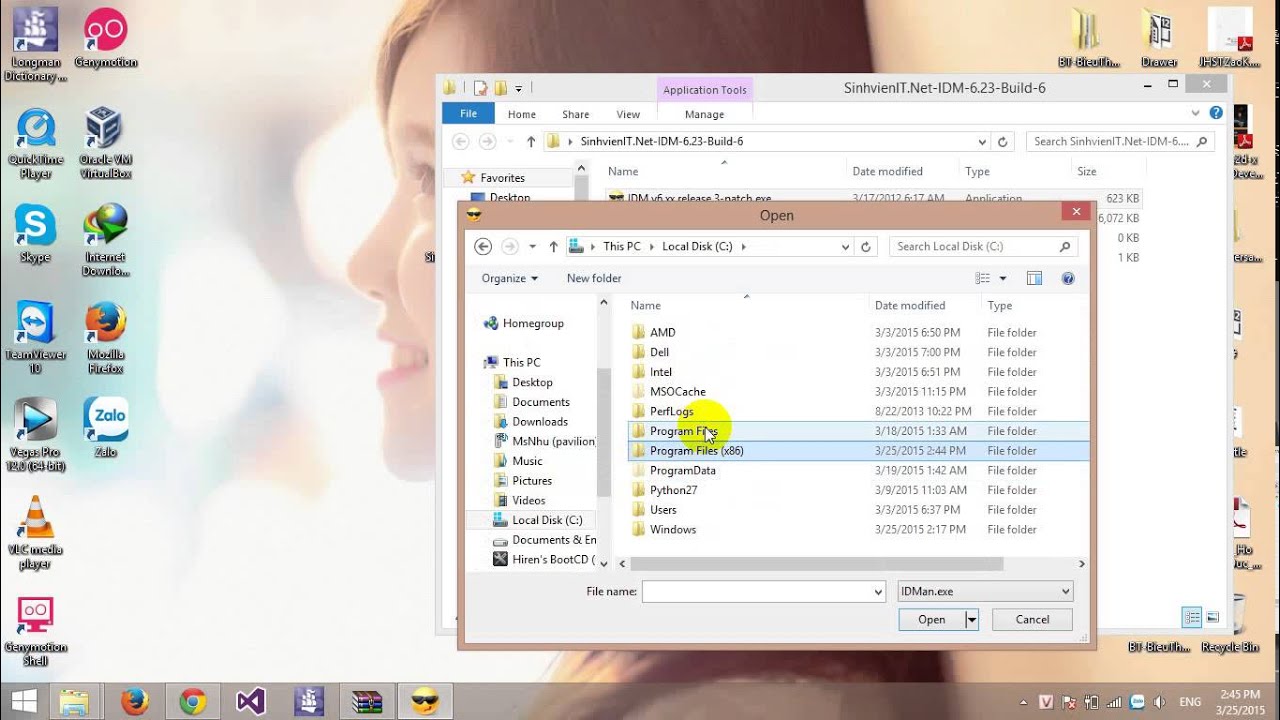Viewport: 1280px width, 720px height.
Task: Select Local Disk (C:) in navigation pane
Action: pyautogui.click(x=547, y=520)
